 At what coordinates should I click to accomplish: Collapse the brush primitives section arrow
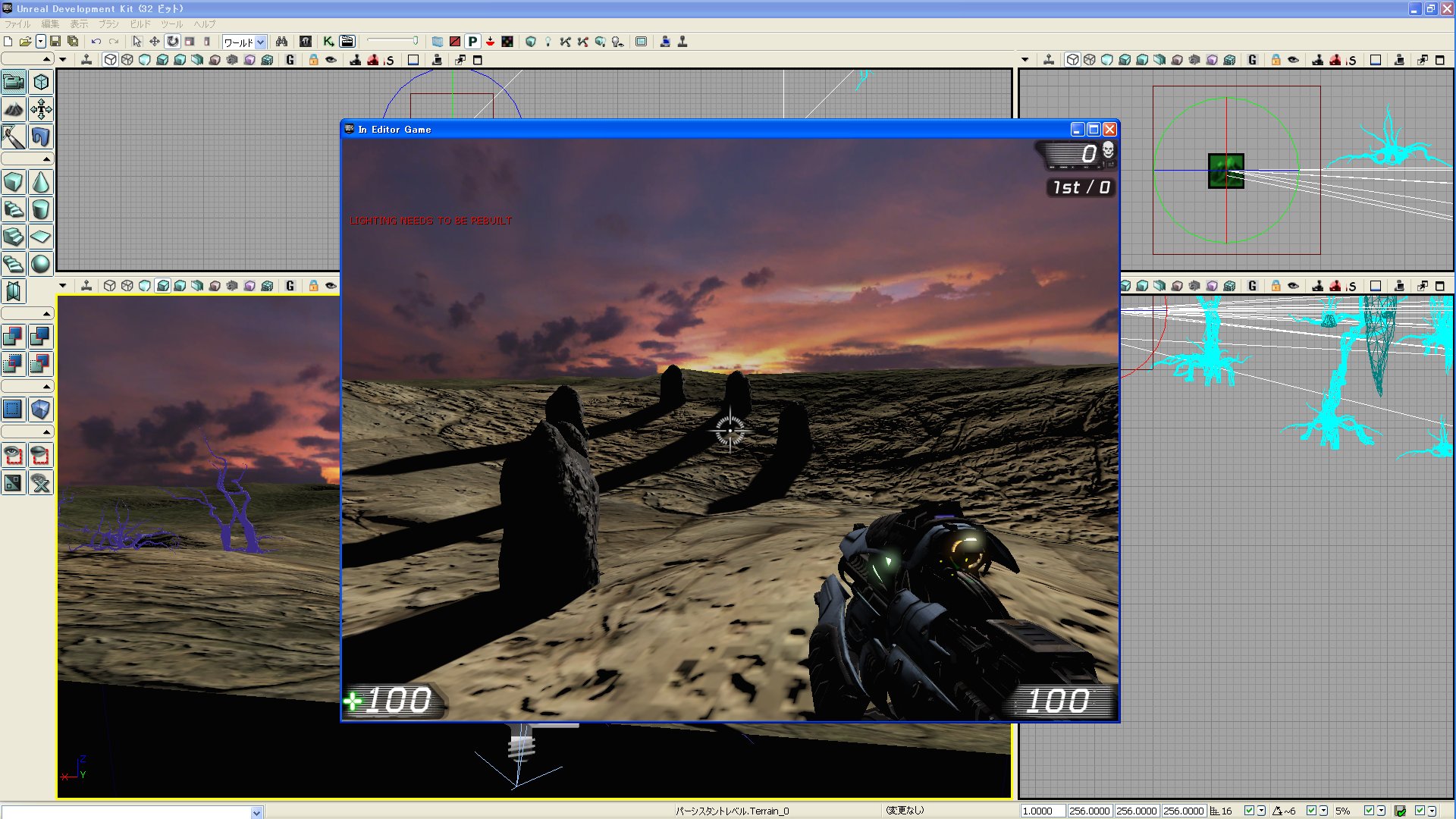coord(46,159)
